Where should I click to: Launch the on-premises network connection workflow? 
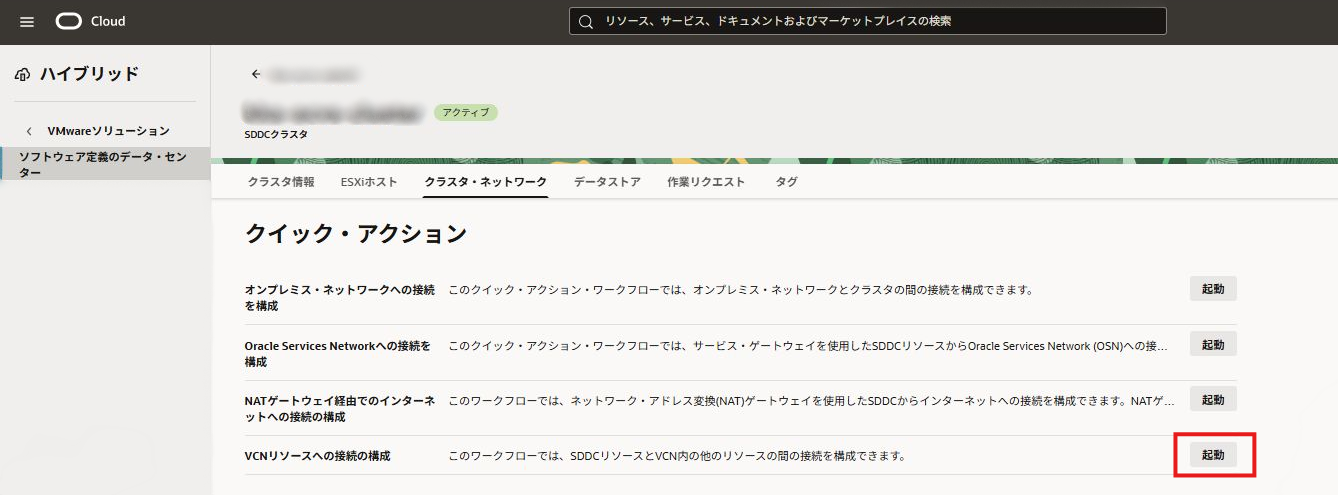click(x=1213, y=289)
